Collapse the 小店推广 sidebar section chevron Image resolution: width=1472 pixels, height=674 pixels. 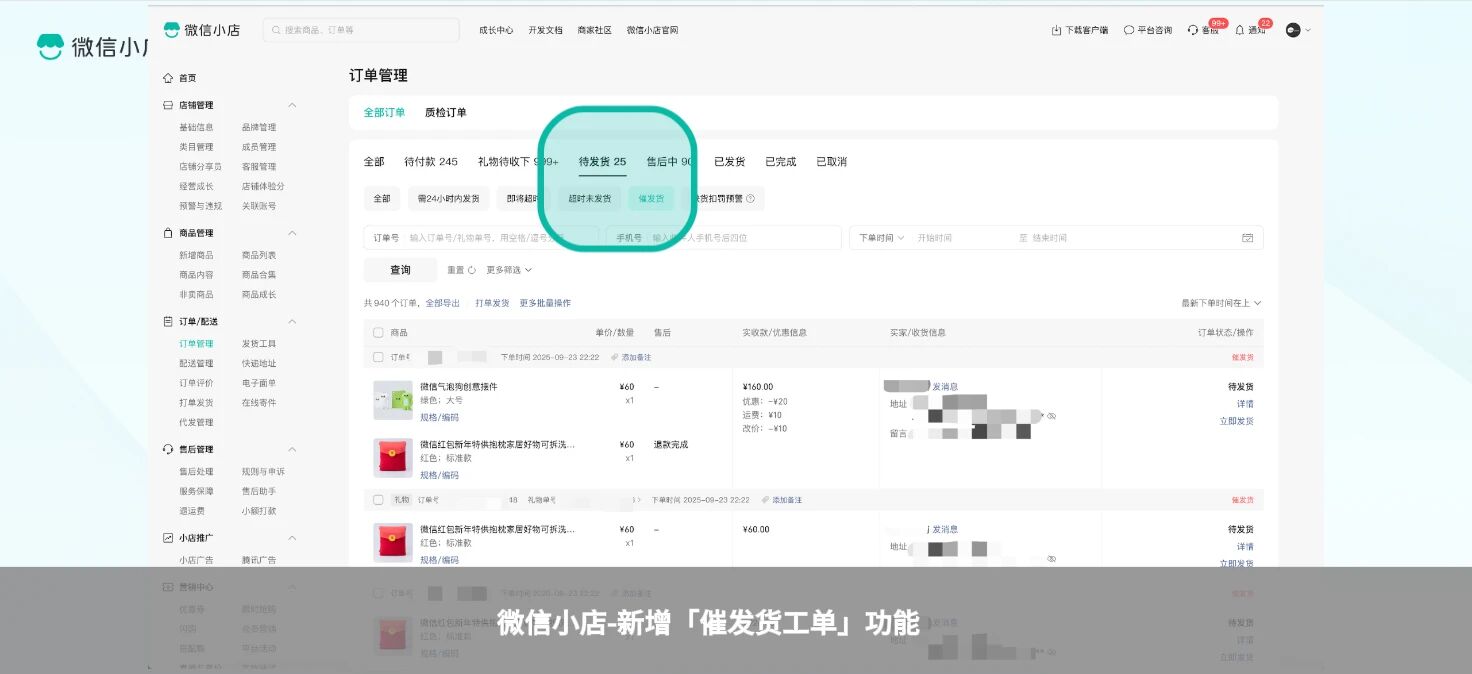(x=292, y=538)
